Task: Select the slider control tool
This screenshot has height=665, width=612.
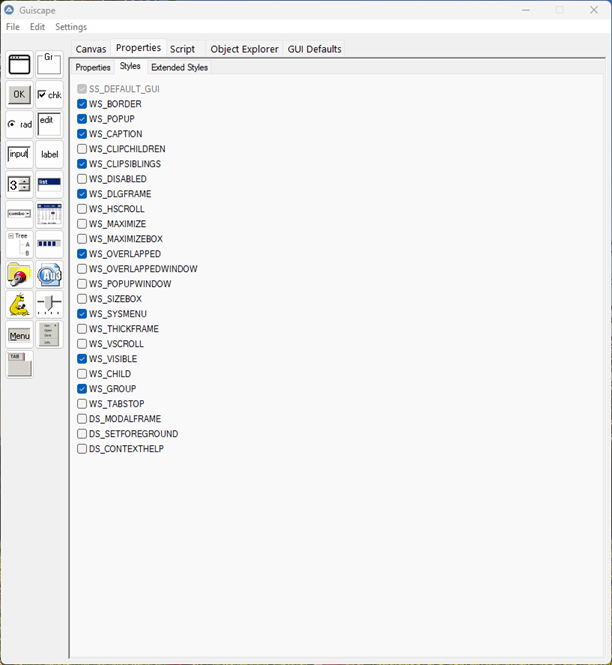Action: [49, 305]
